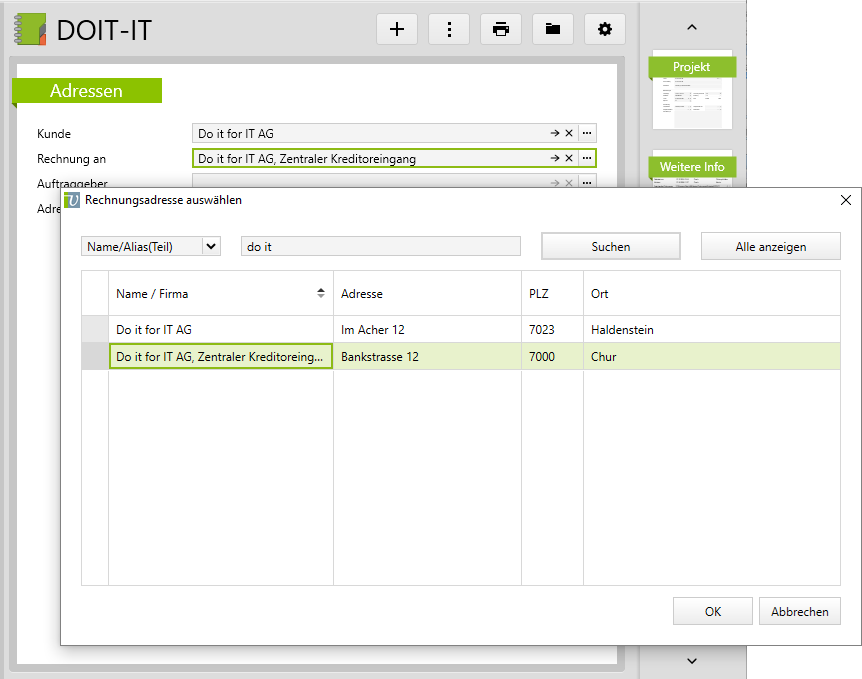The width and height of the screenshot is (862, 679).
Task: Switch to the Weitere Info page tab
Action: coord(692,166)
